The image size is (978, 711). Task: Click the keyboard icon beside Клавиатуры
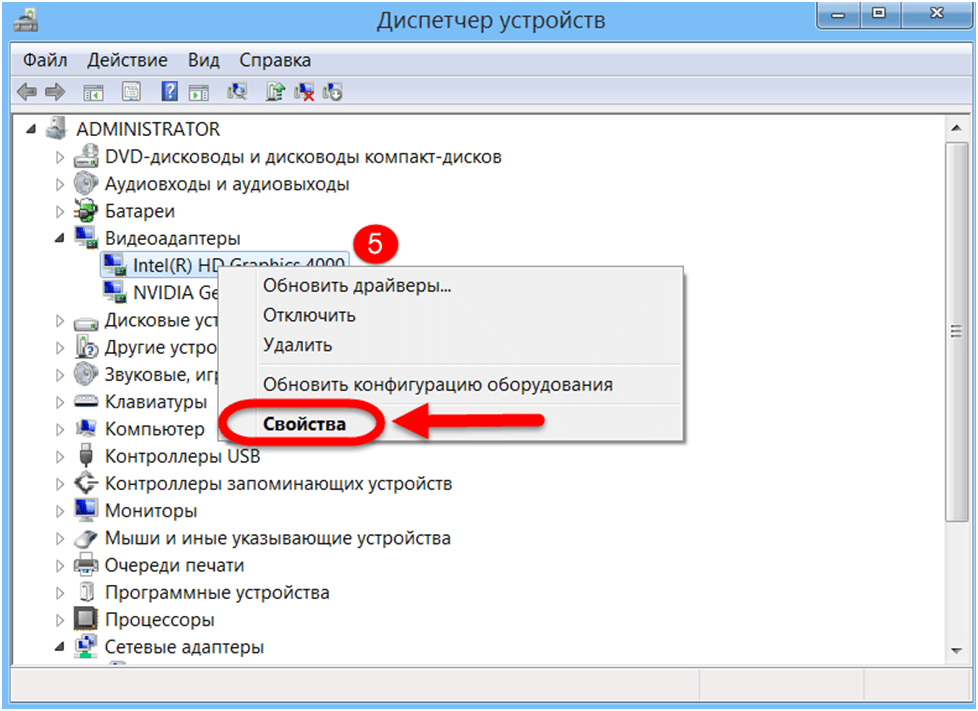coord(85,401)
